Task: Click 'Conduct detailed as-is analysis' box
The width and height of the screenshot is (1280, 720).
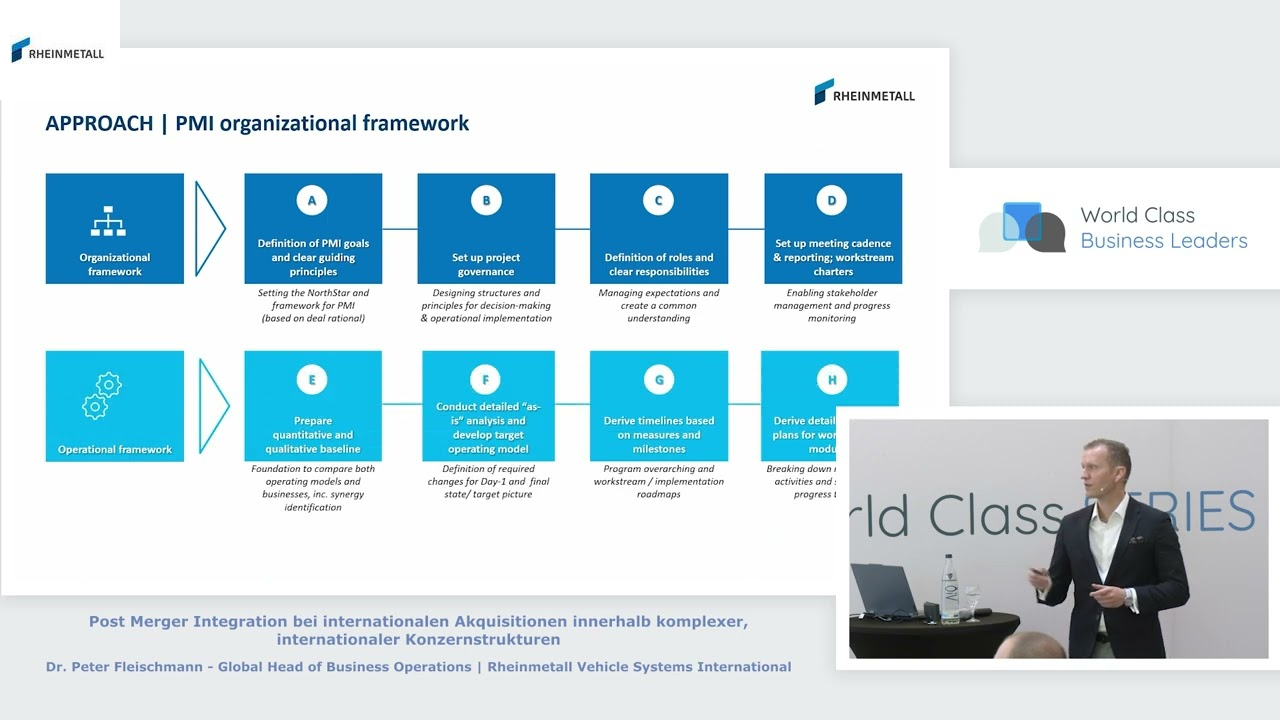Action: click(488, 406)
